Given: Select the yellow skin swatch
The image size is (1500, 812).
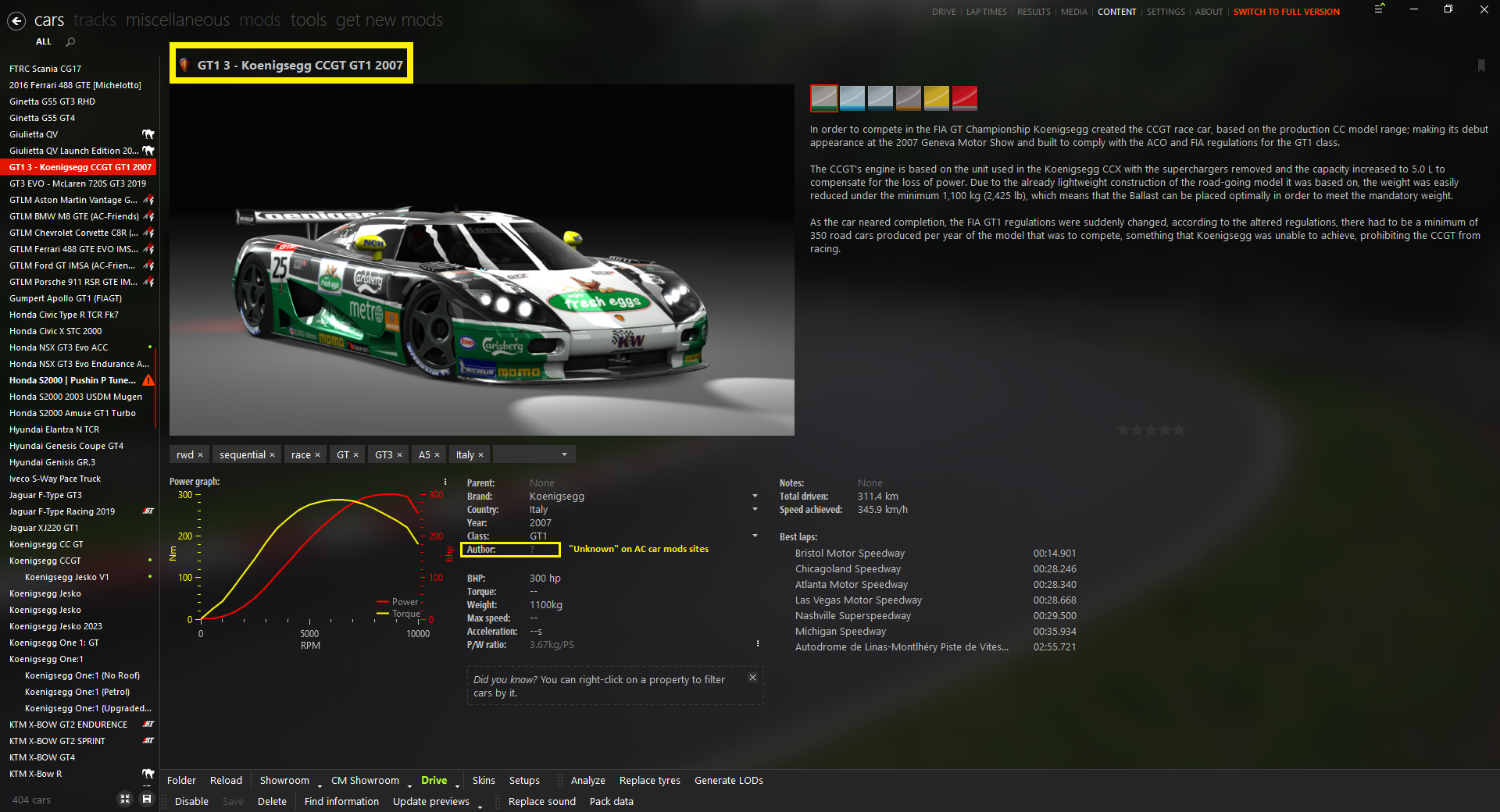Looking at the screenshot, I should 937,98.
